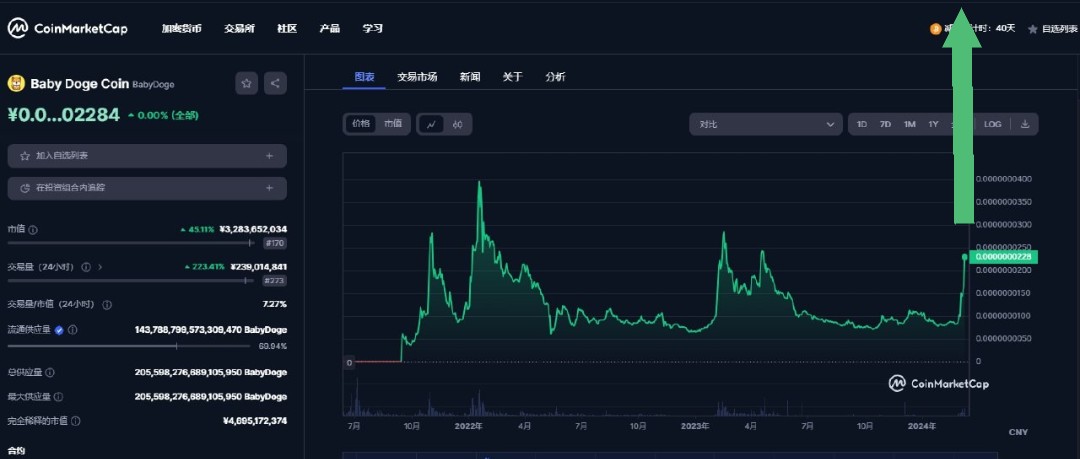The height and width of the screenshot is (459, 1080).
Task: Click the market cap rank #170 badge
Action: pyautogui.click(x=276, y=243)
